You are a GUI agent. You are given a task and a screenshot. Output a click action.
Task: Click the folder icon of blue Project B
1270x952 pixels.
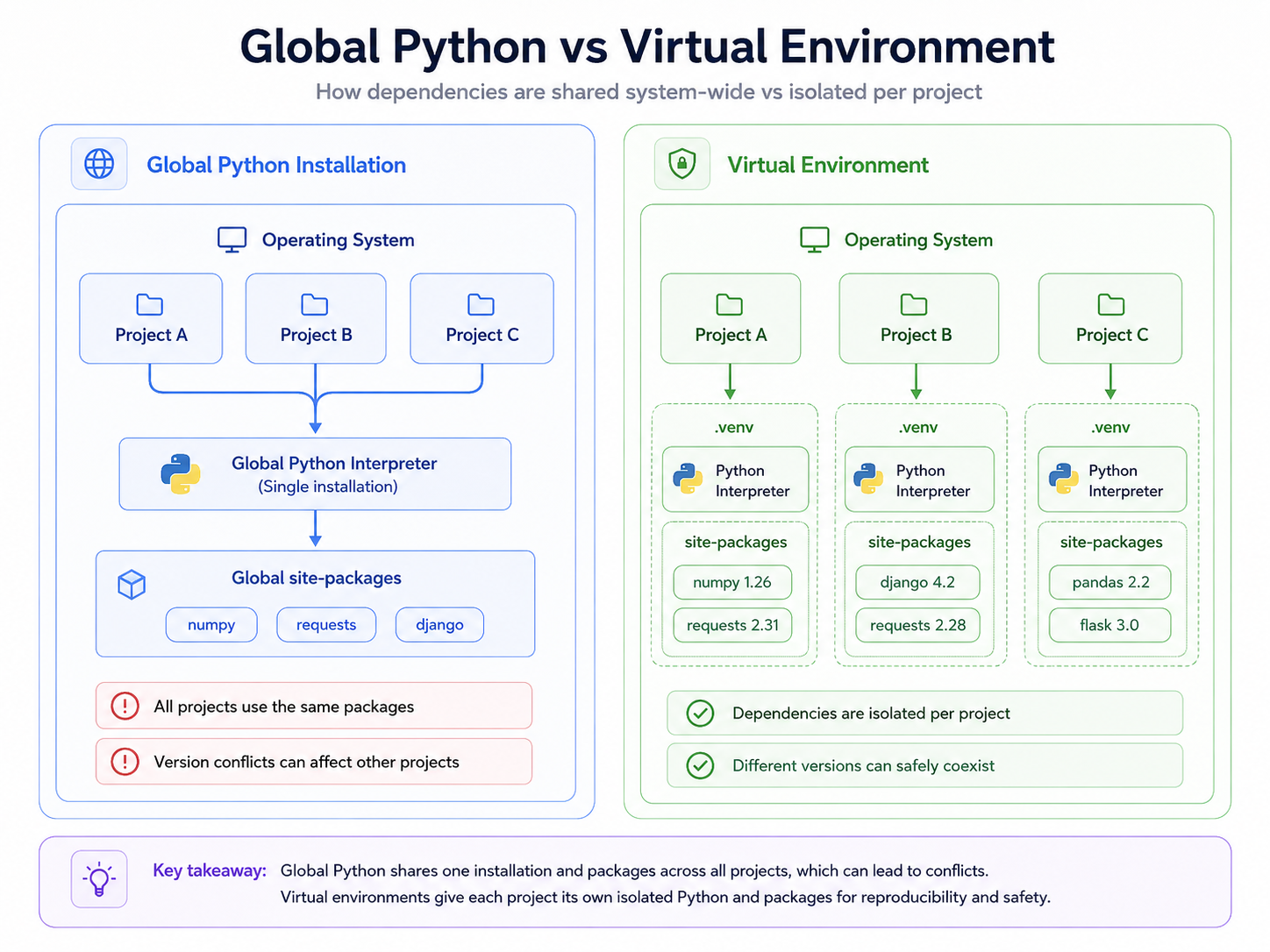click(315, 305)
